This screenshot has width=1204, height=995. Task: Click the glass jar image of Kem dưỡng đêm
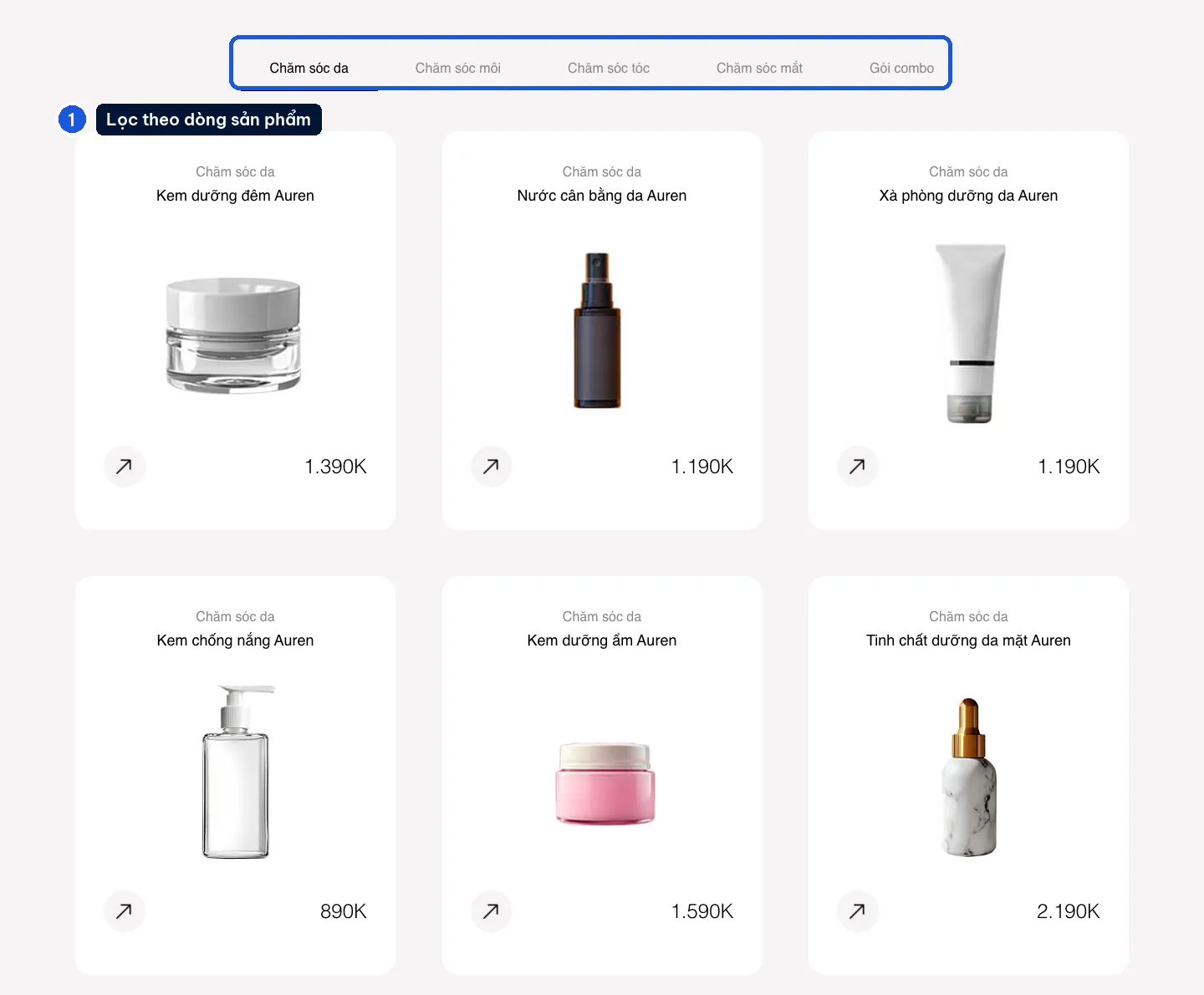(x=233, y=335)
